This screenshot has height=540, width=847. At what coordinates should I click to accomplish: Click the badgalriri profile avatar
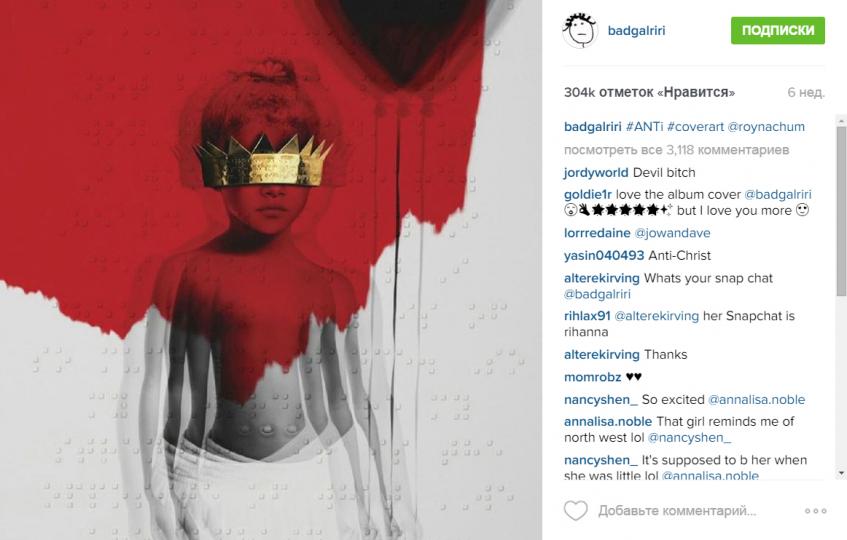point(580,31)
